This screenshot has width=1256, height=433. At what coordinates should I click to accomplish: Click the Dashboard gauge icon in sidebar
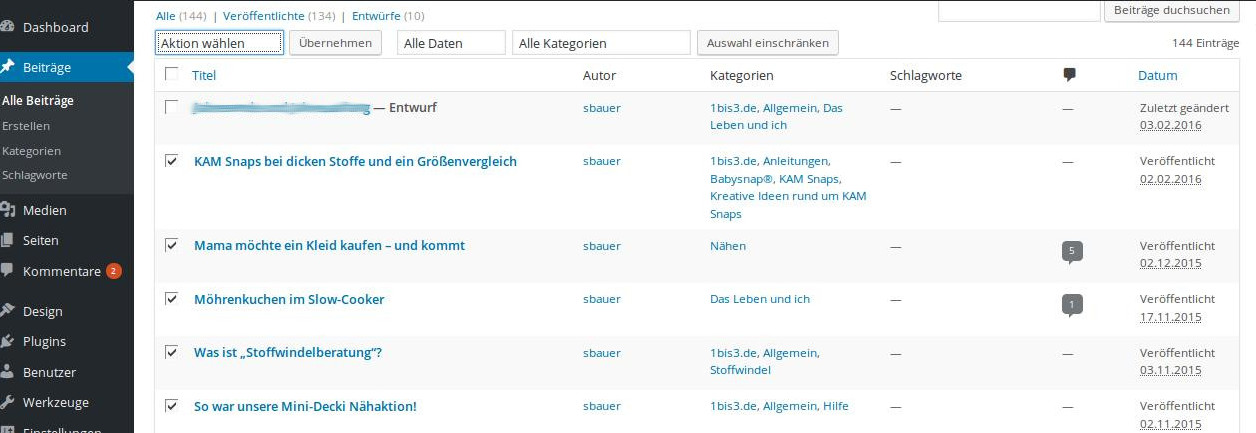tap(8, 27)
